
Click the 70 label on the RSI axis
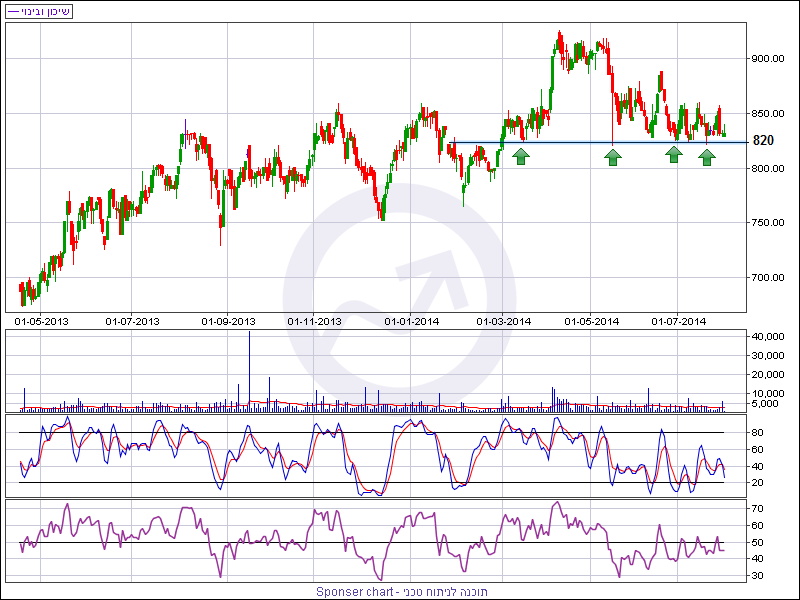(x=758, y=509)
